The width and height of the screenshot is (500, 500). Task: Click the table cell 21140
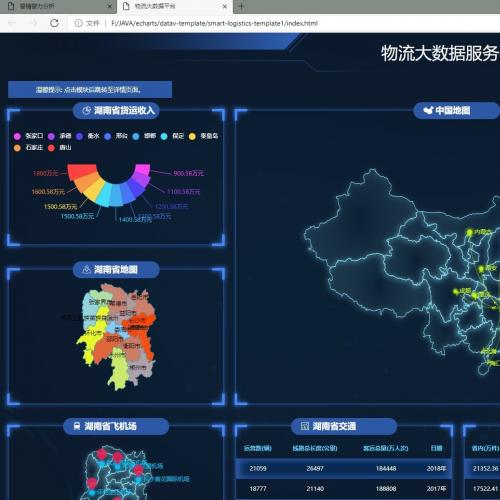[x=315, y=488]
